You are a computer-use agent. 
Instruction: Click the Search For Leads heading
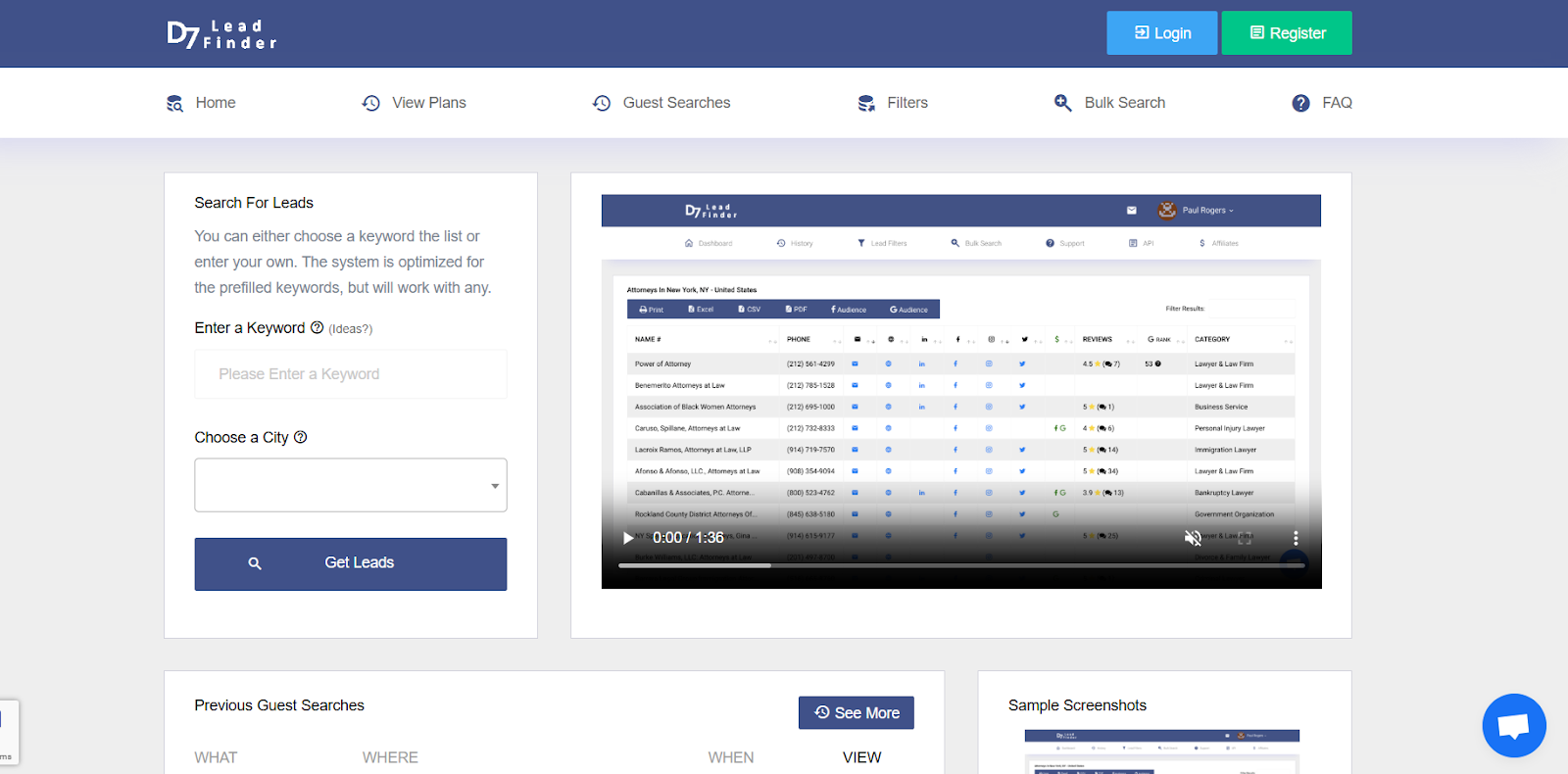coord(254,203)
